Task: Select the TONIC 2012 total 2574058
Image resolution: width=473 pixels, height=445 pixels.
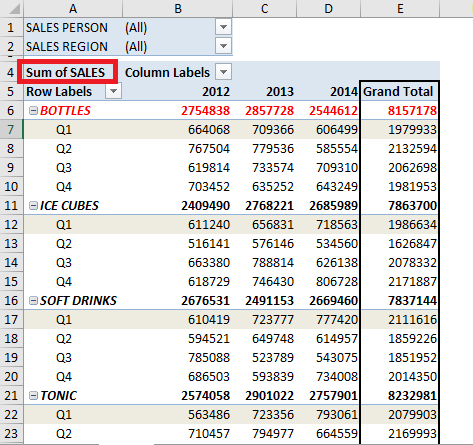Action: tap(178, 396)
